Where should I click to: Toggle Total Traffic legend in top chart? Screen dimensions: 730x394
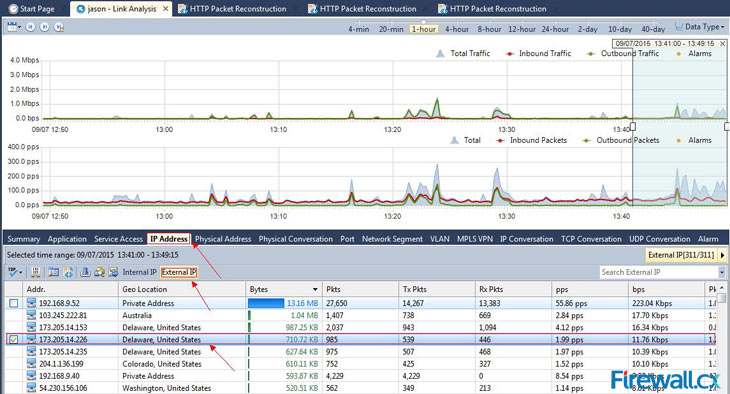pos(463,54)
